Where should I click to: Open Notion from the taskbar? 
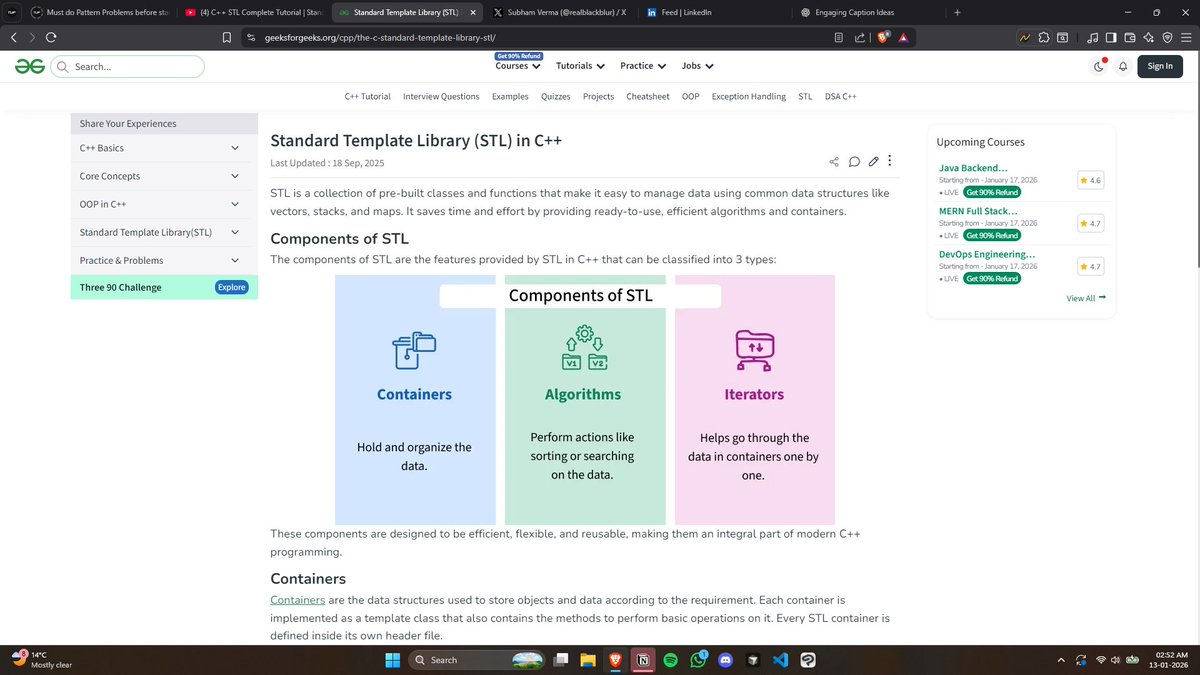coord(644,660)
